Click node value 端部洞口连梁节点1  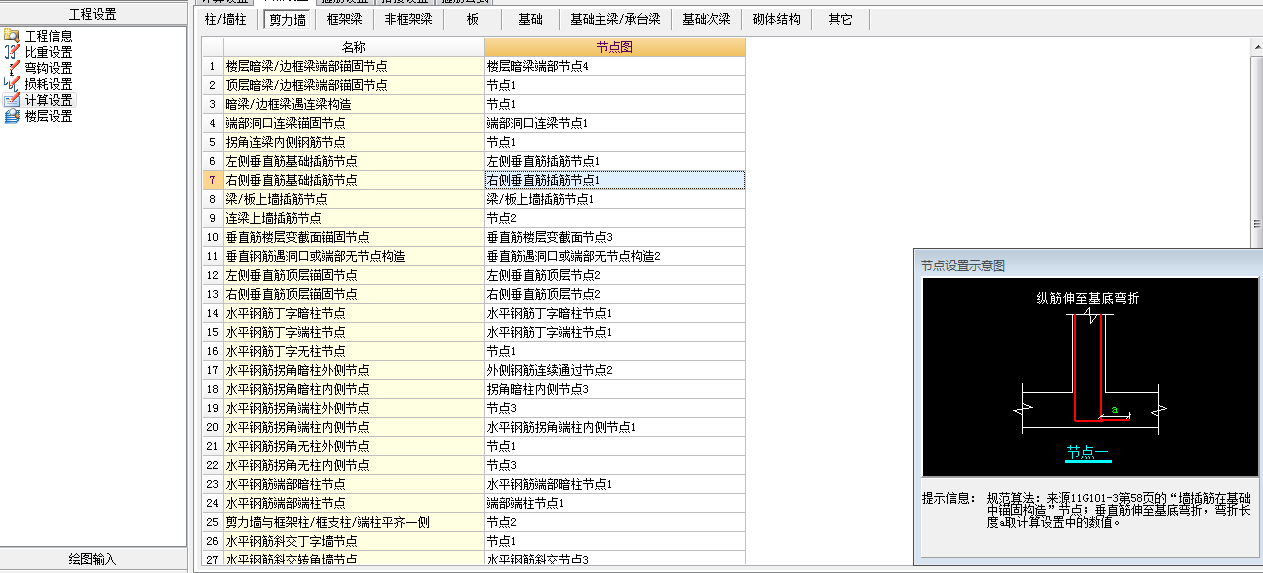pyautogui.click(x=615, y=123)
